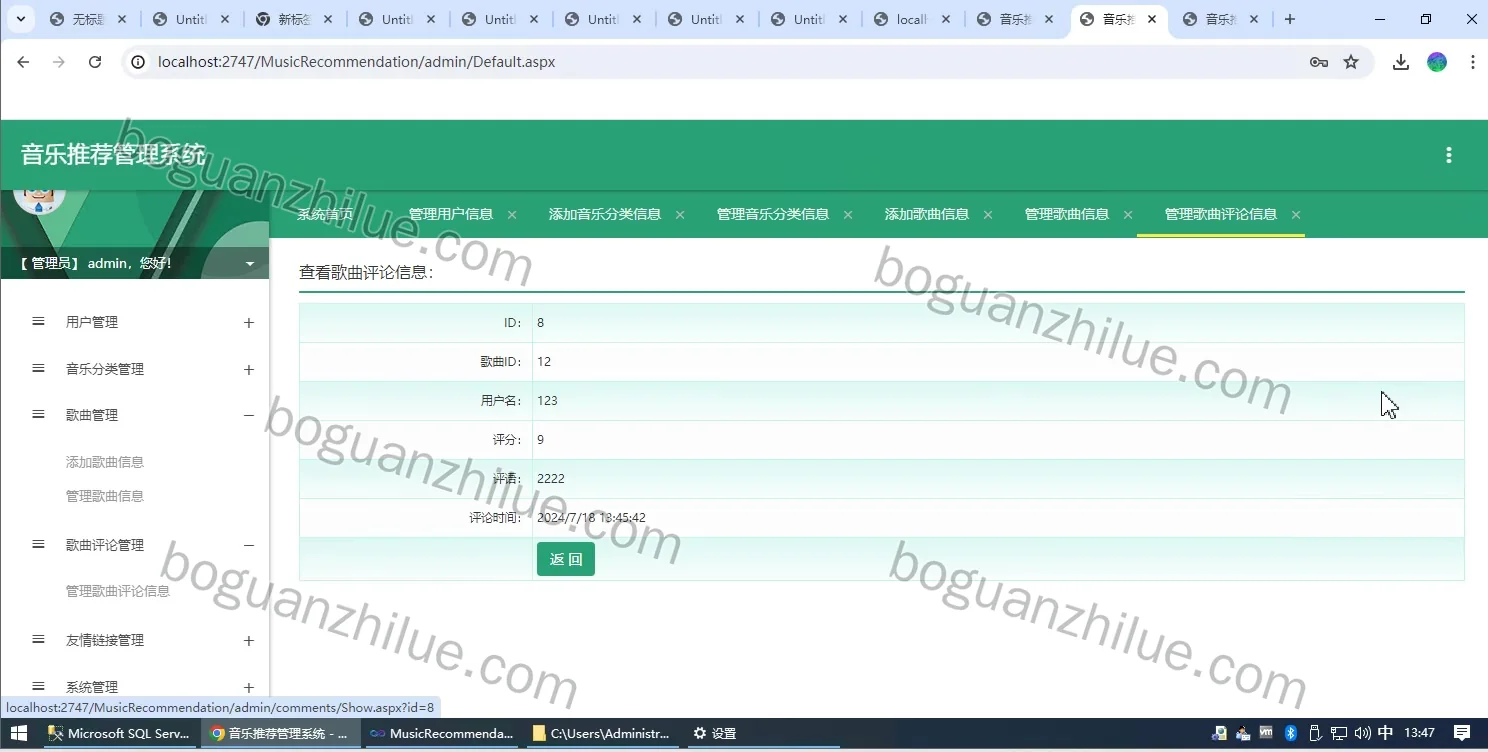Expand 音乐分类管理 with its plus icon
The image size is (1488, 752).
[249, 370]
